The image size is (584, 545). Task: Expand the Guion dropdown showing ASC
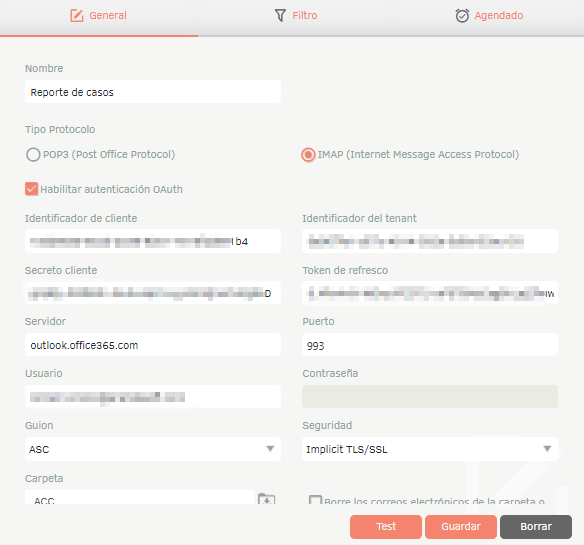click(x=153, y=449)
